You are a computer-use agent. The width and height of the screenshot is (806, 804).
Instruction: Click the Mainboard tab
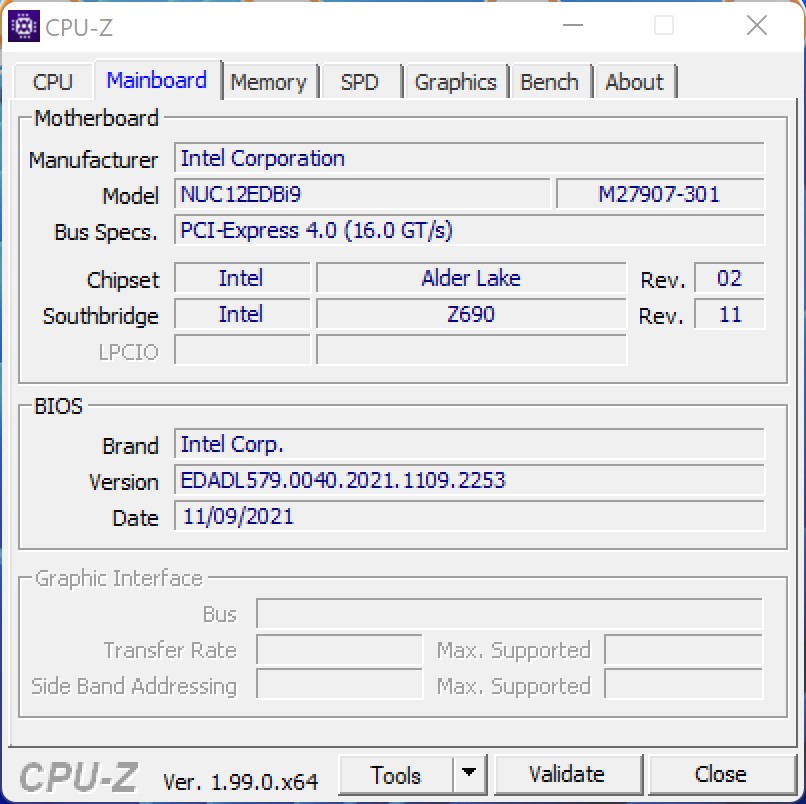click(157, 80)
